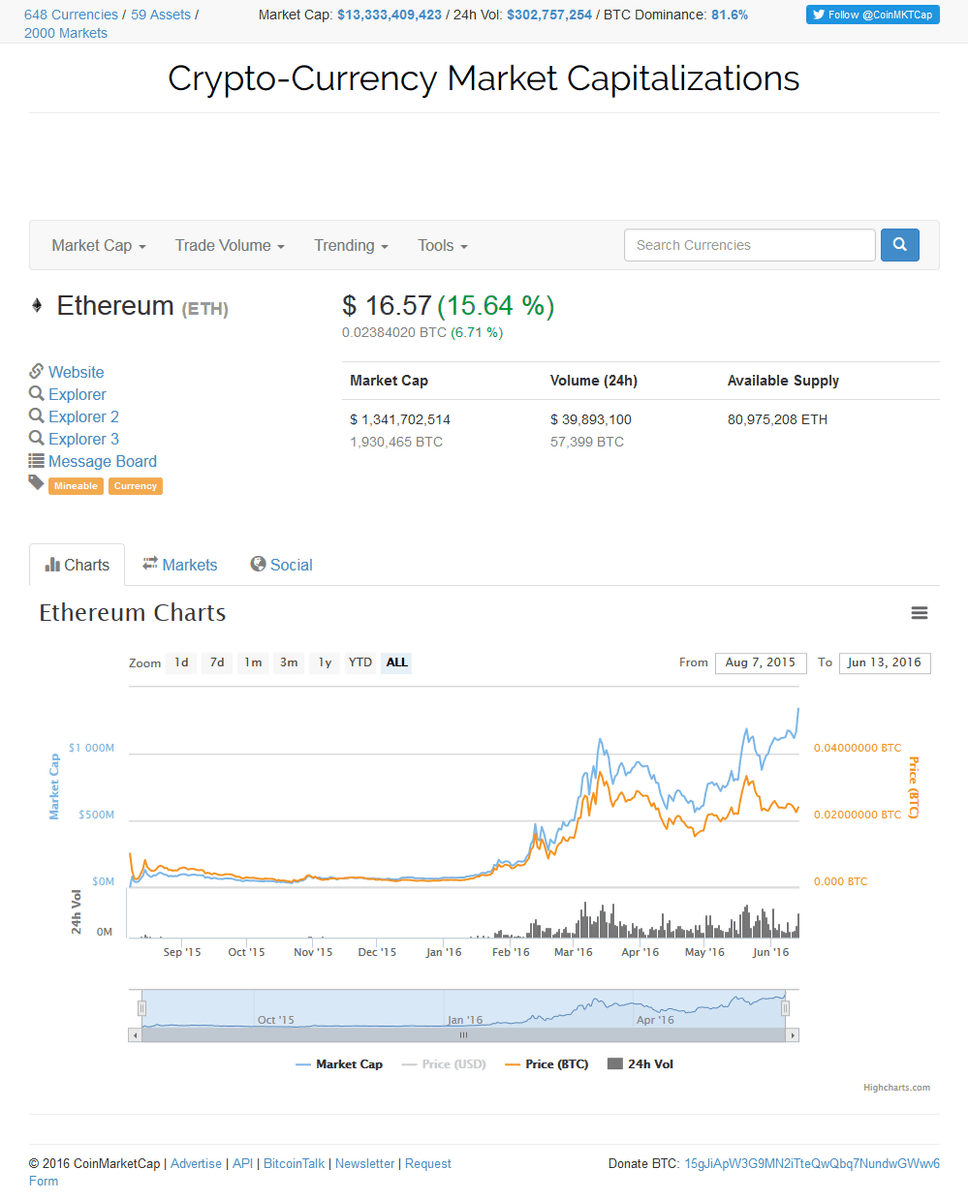Click the From date field Aug 7, 2015
The width and height of the screenshot is (968, 1200).
click(x=761, y=663)
